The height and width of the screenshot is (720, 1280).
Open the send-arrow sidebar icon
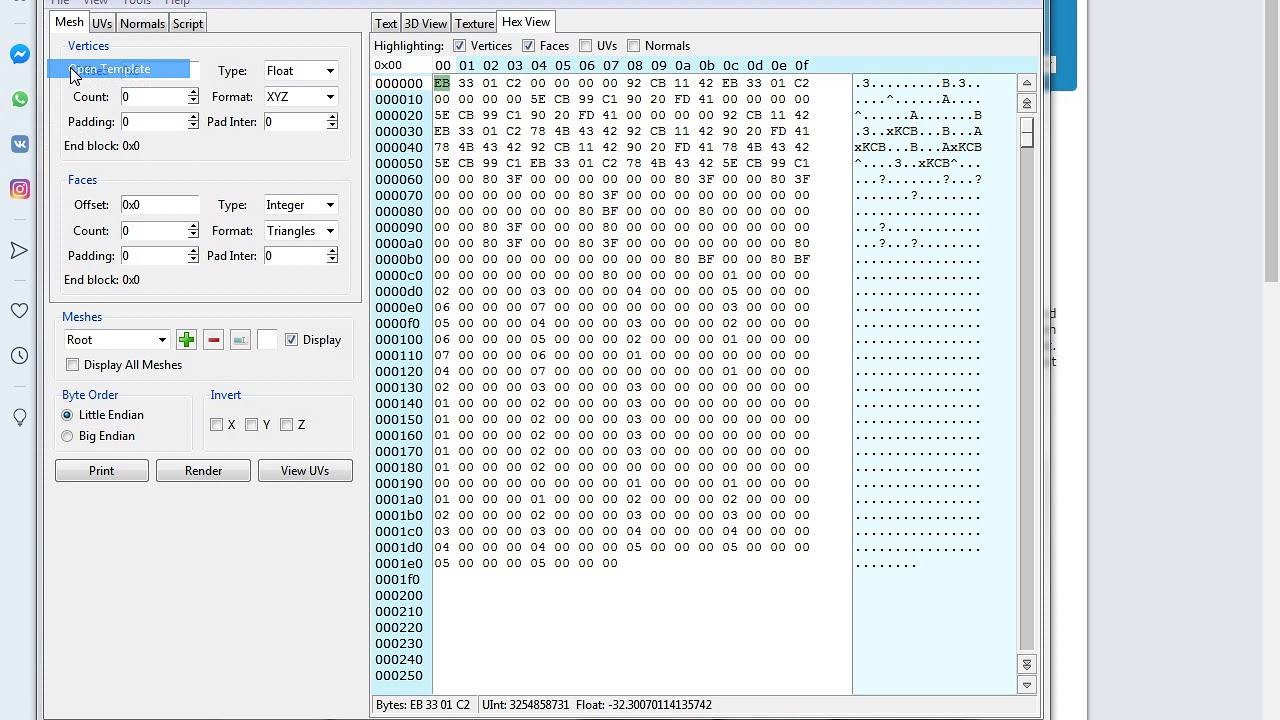point(20,250)
